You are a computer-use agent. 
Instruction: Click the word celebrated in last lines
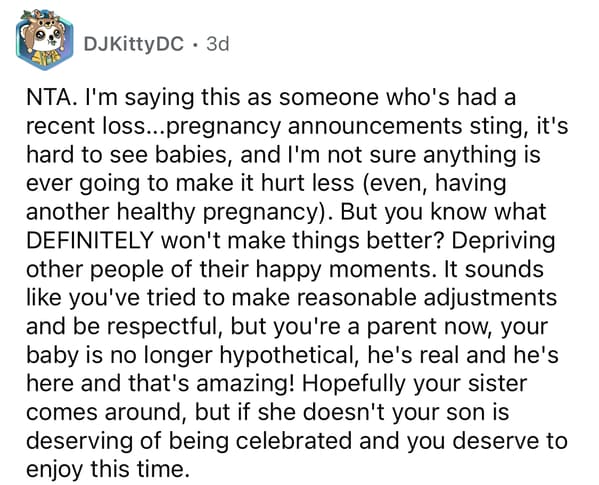click(293, 441)
